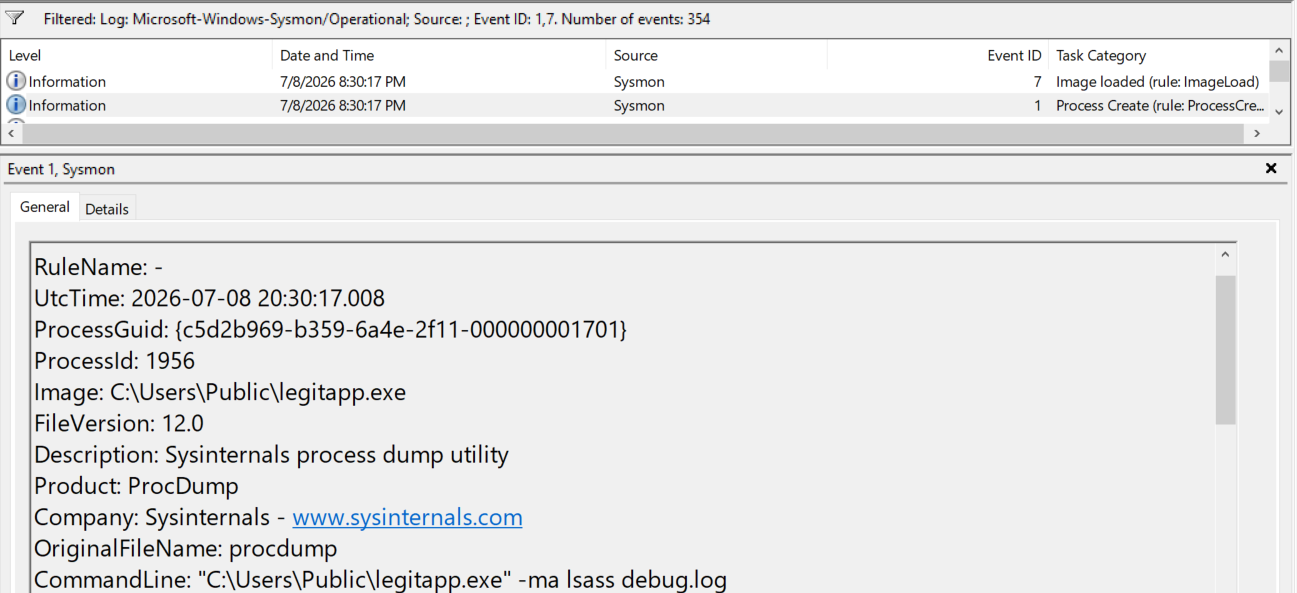
Task: Click the Event 1, Sysmon pane title
Action: coord(61,169)
